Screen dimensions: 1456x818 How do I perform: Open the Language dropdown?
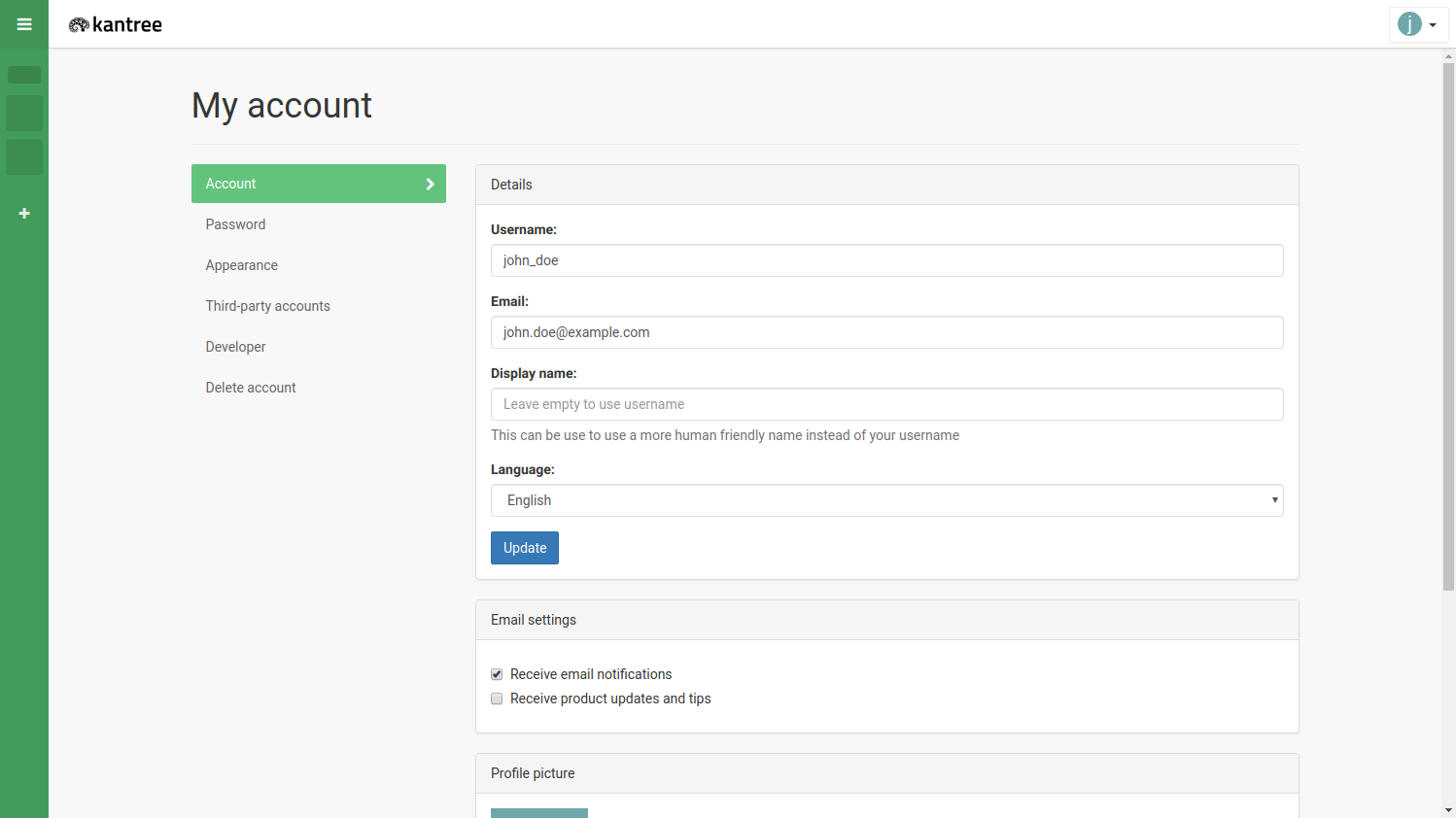click(x=886, y=500)
